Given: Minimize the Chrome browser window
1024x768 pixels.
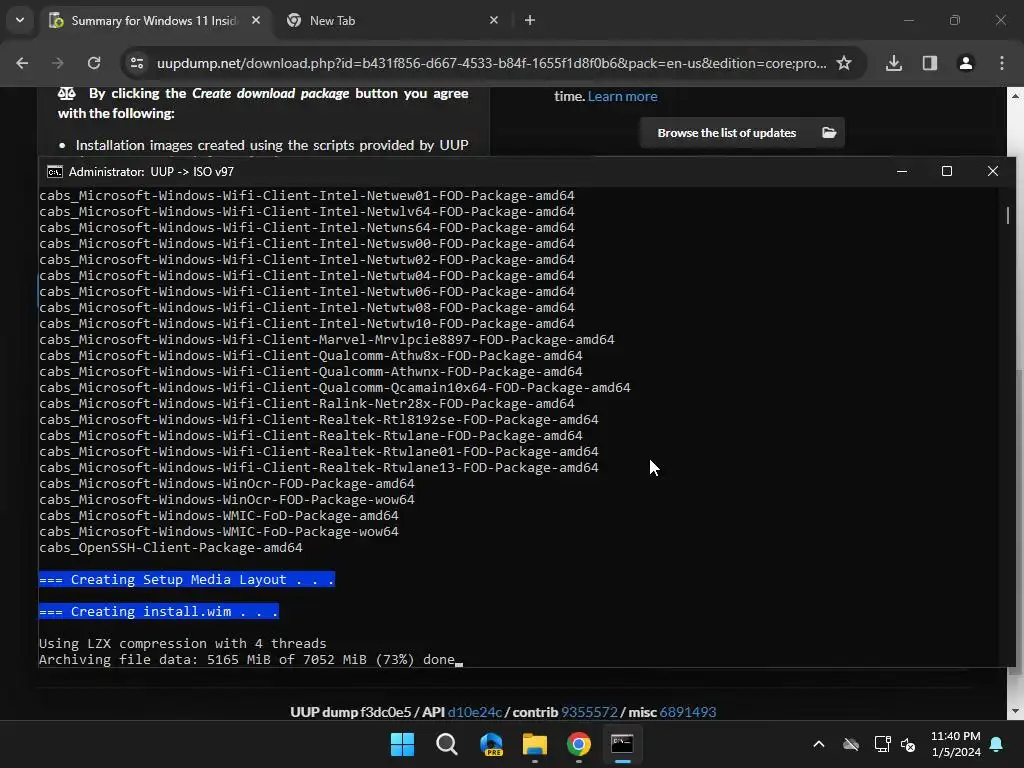Looking at the screenshot, I should [908, 20].
